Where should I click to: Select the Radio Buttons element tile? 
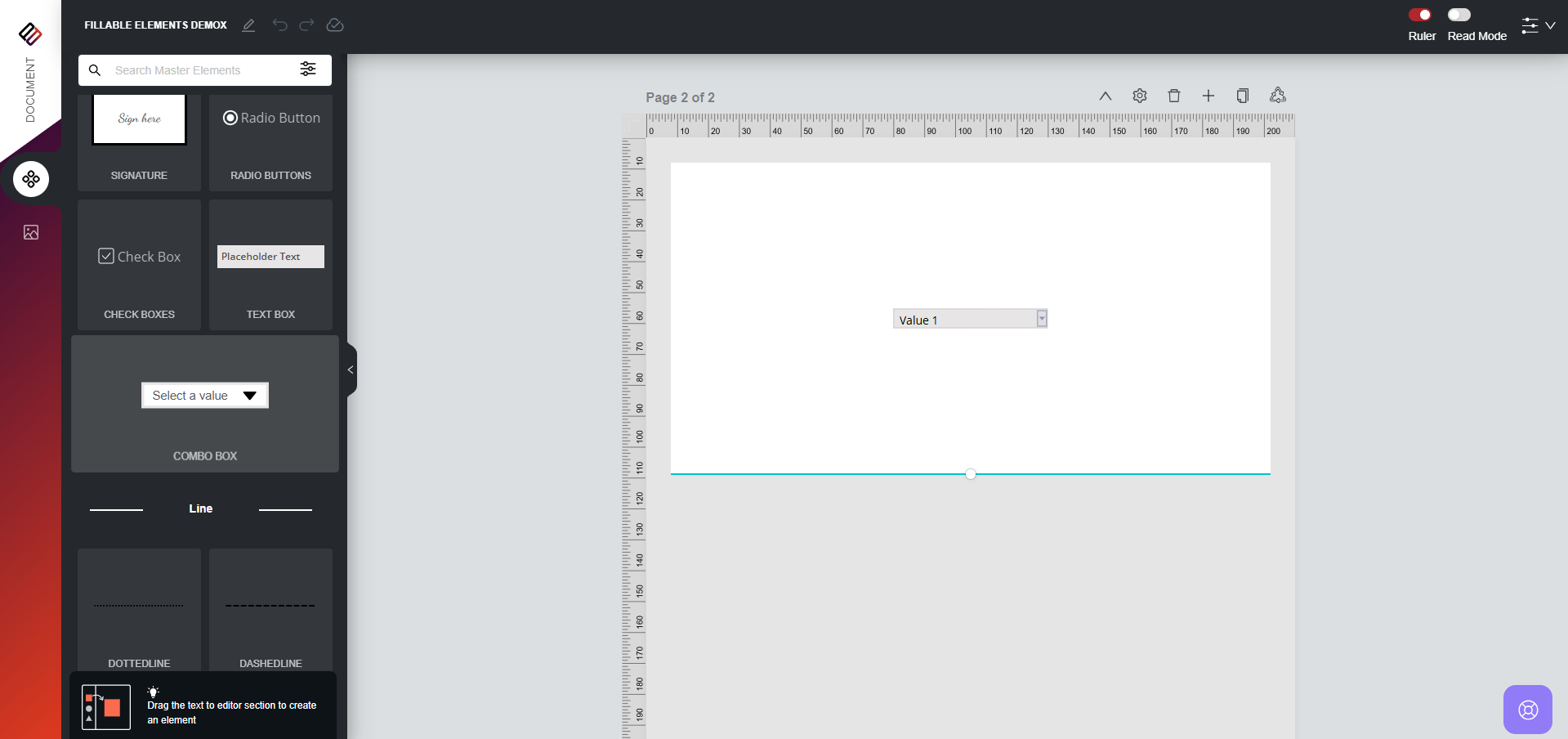coord(270,142)
